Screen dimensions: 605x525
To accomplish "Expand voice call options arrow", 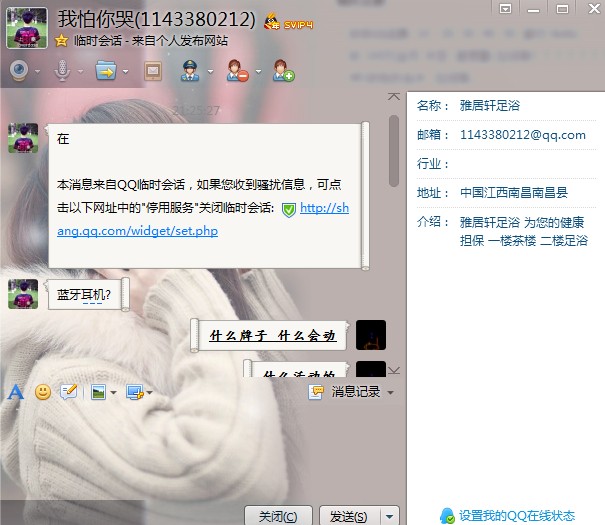I will tap(80, 71).
